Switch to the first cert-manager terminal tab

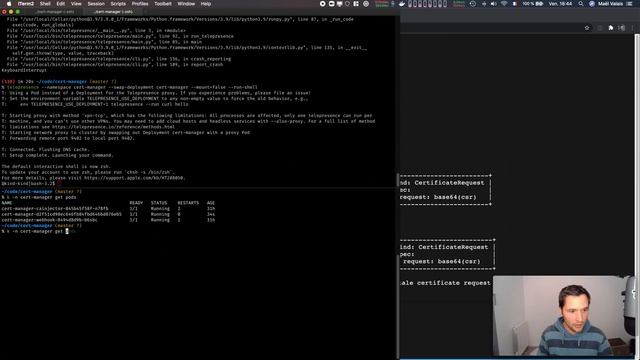(55, 12)
